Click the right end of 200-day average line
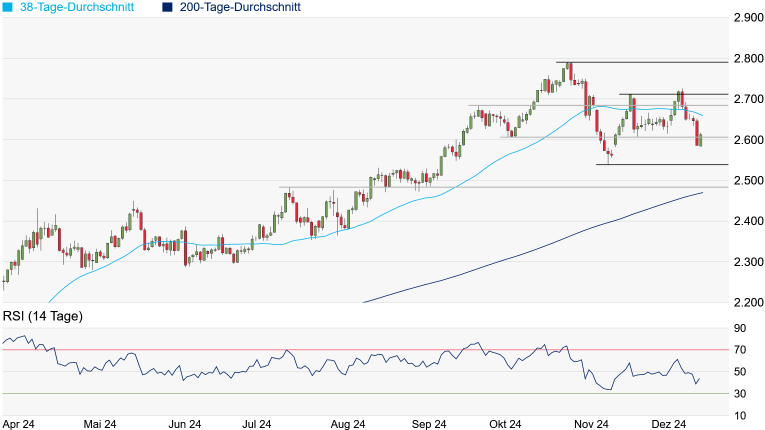The width and height of the screenshot is (765, 430). point(702,192)
